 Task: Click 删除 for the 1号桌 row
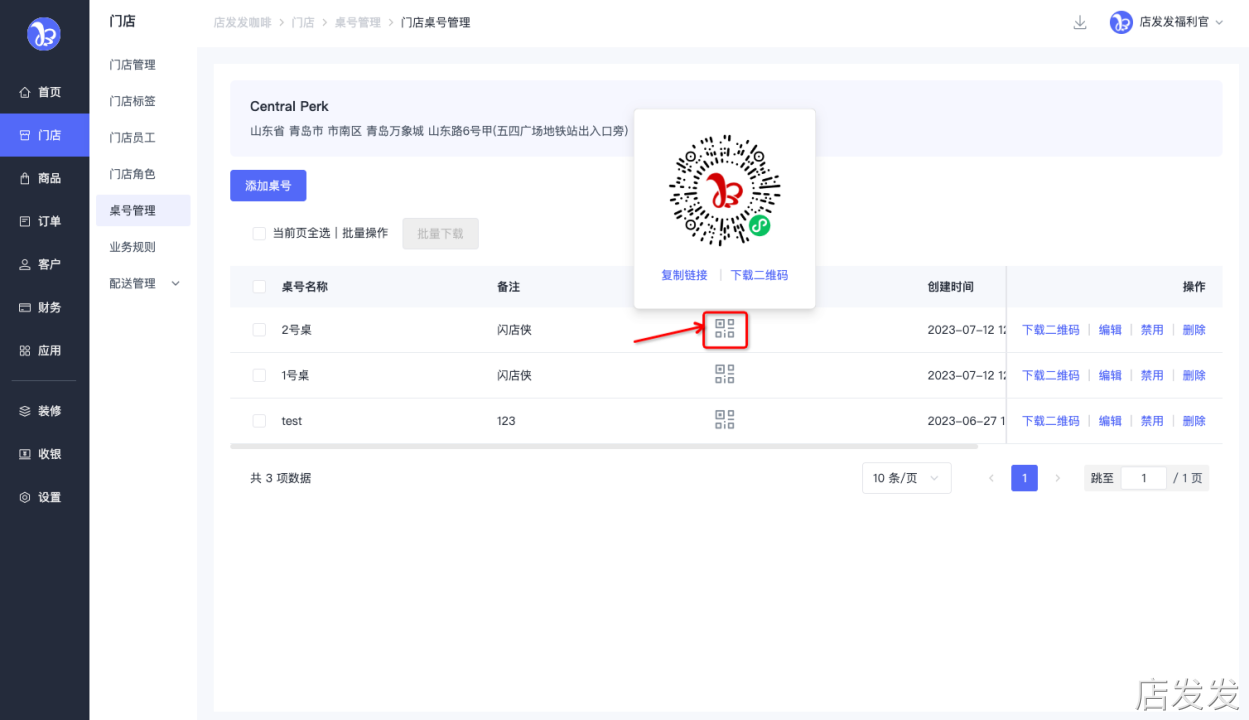[x=1194, y=375]
